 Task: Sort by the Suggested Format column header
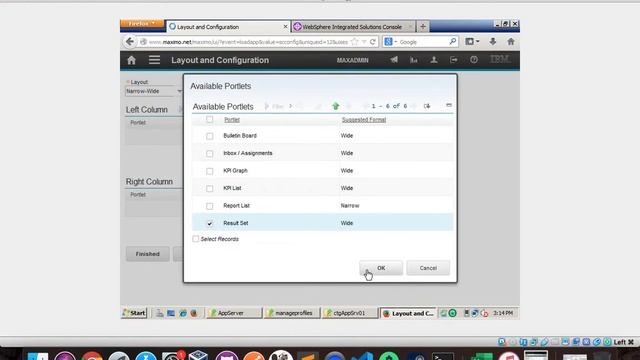point(364,120)
